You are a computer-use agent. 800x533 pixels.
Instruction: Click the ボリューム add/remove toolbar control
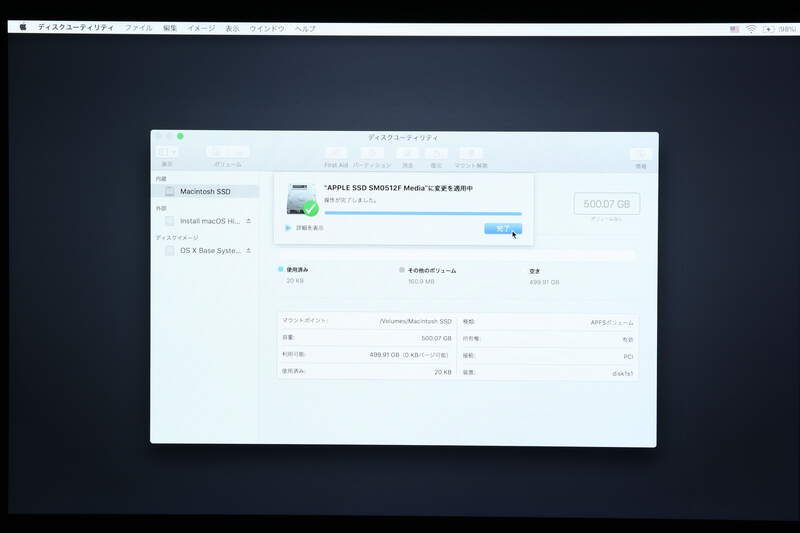pyautogui.click(x=228, y=152)
